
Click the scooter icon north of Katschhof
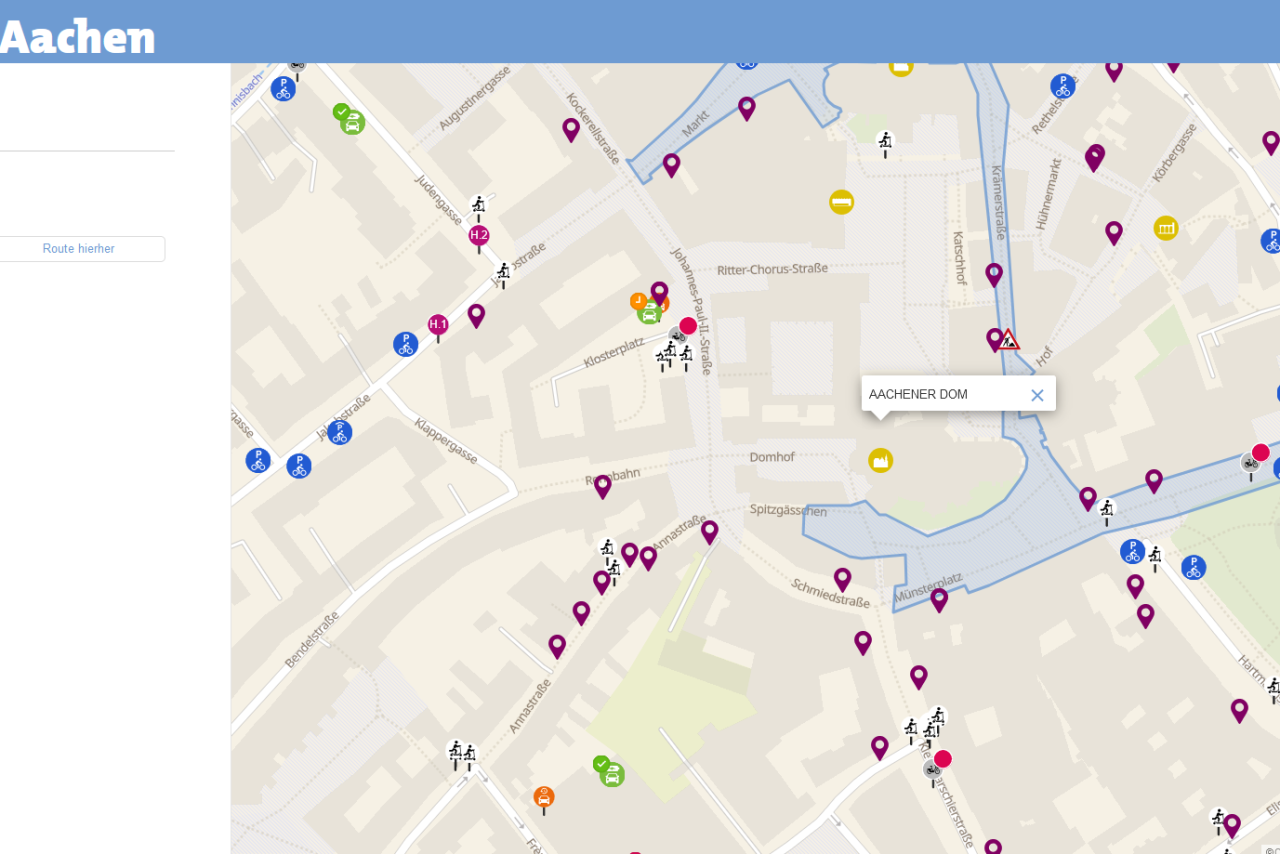pyautogui.click(x=885, y=141)
